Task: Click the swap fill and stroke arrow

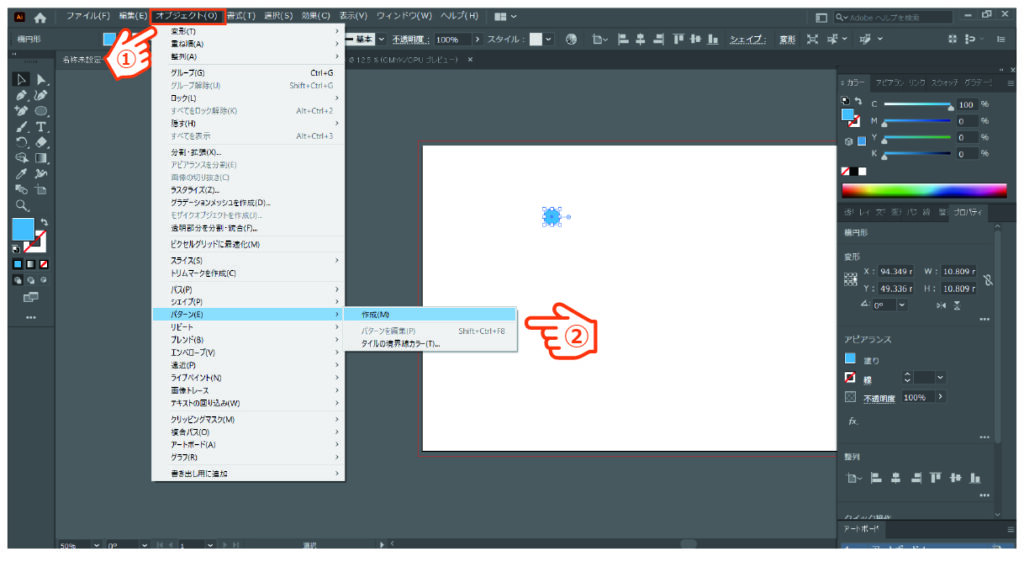Action: [44, 222]
